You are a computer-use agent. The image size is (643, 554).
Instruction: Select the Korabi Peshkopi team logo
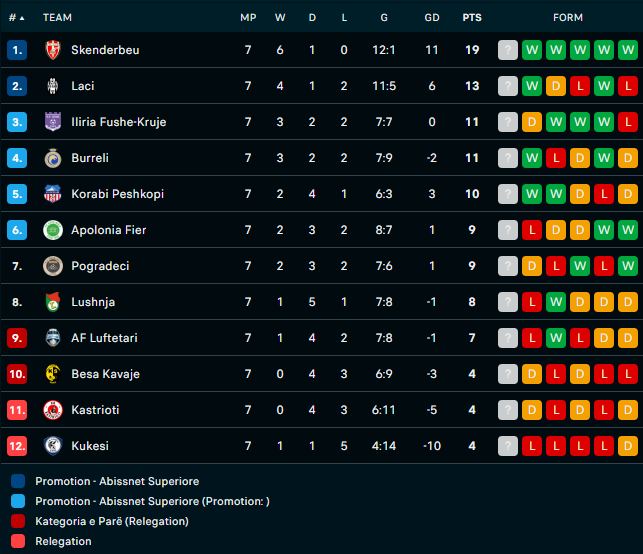tap(53, 194)
